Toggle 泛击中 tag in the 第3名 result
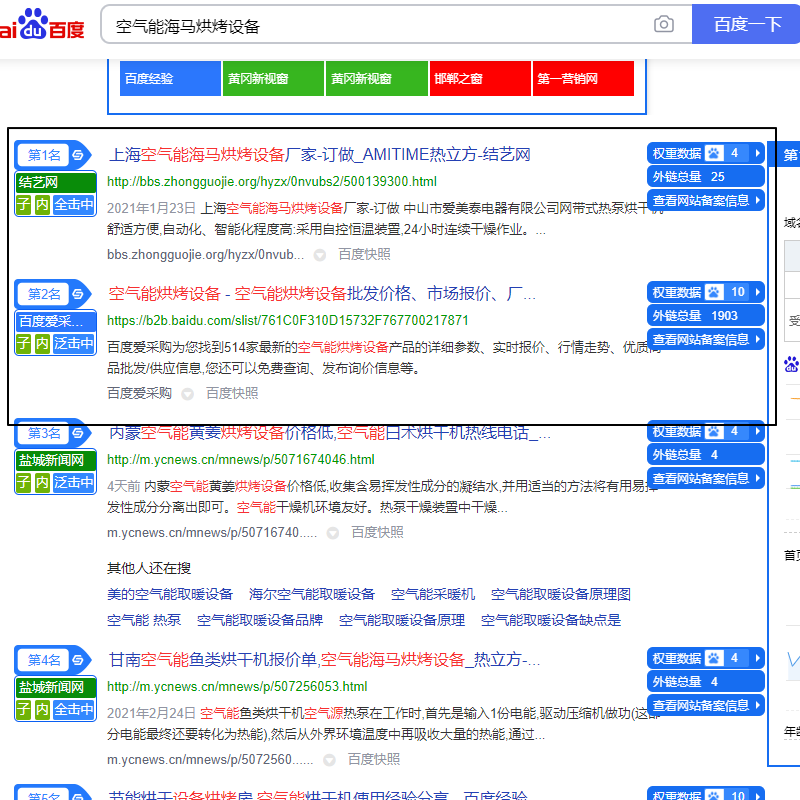The image size is (800, 800). tap(74, 482)
